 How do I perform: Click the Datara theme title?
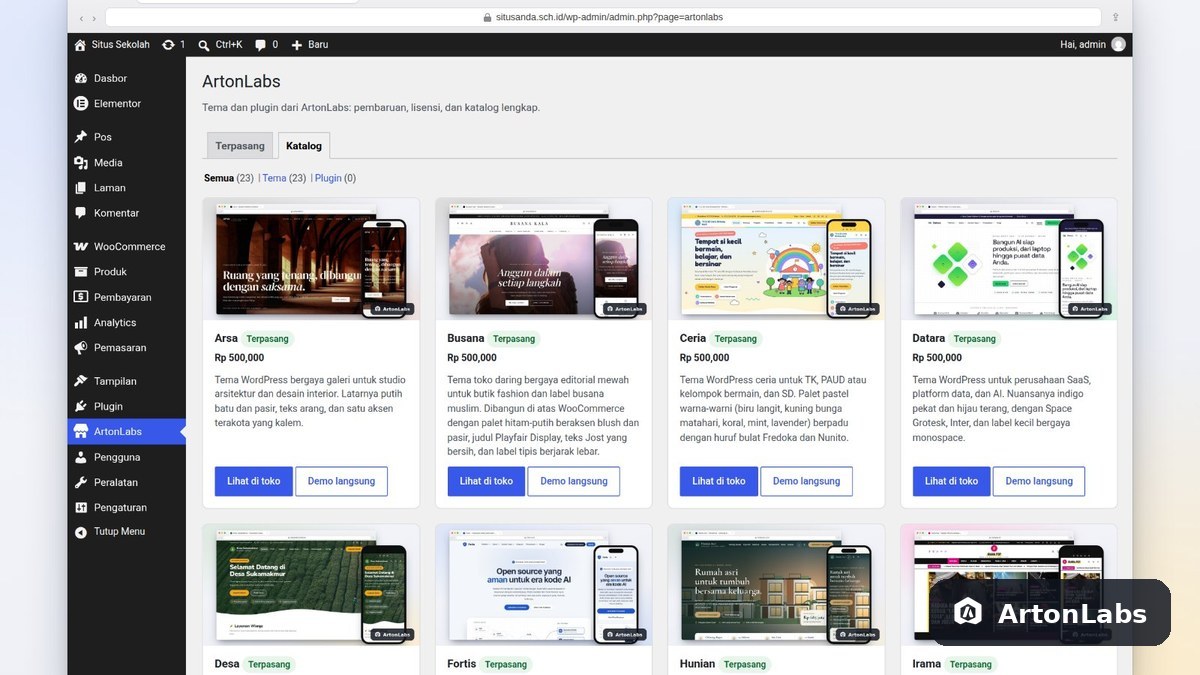(x=929, y=338)
